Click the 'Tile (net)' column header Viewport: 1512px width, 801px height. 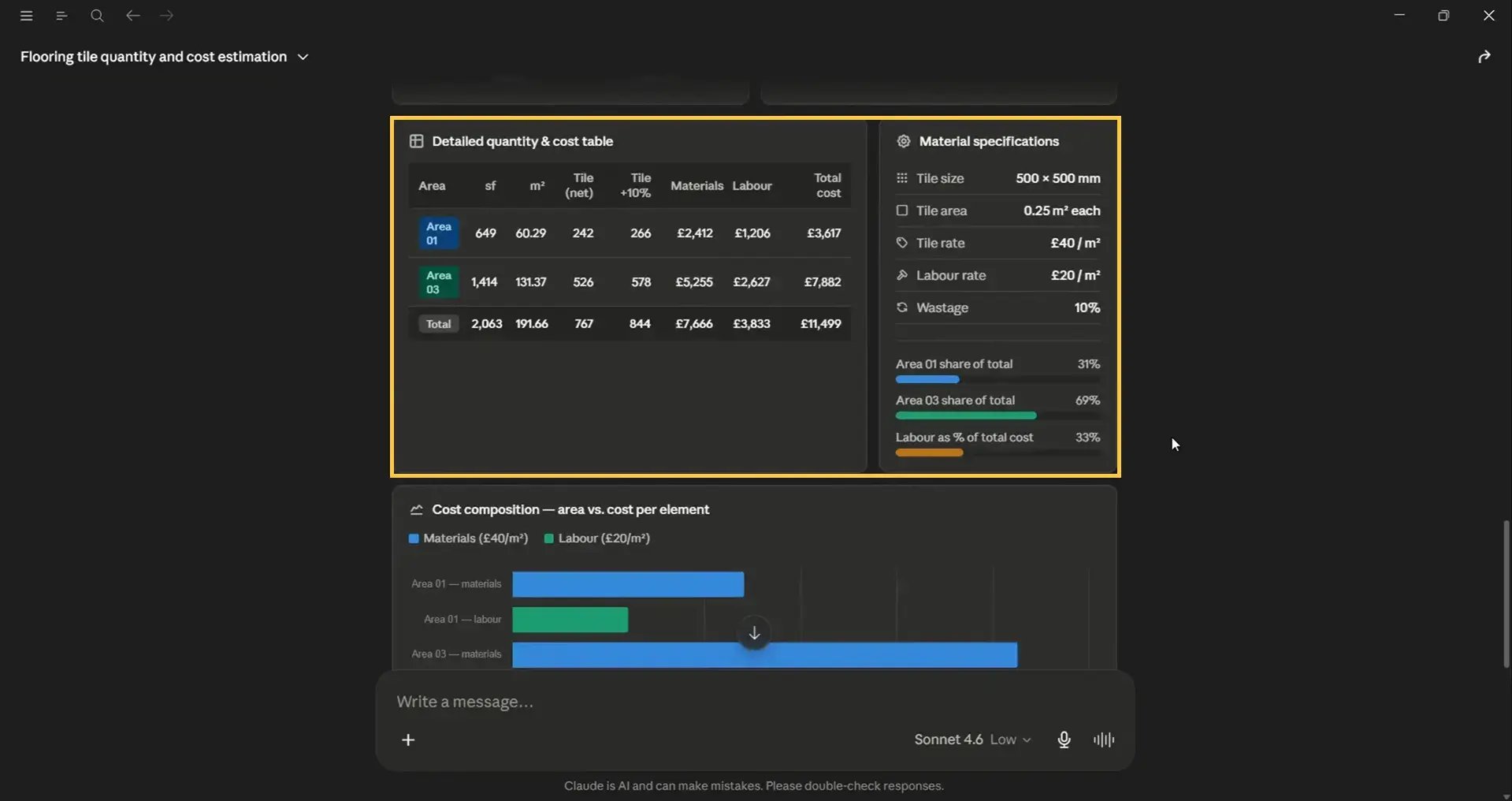pos(579,185)
